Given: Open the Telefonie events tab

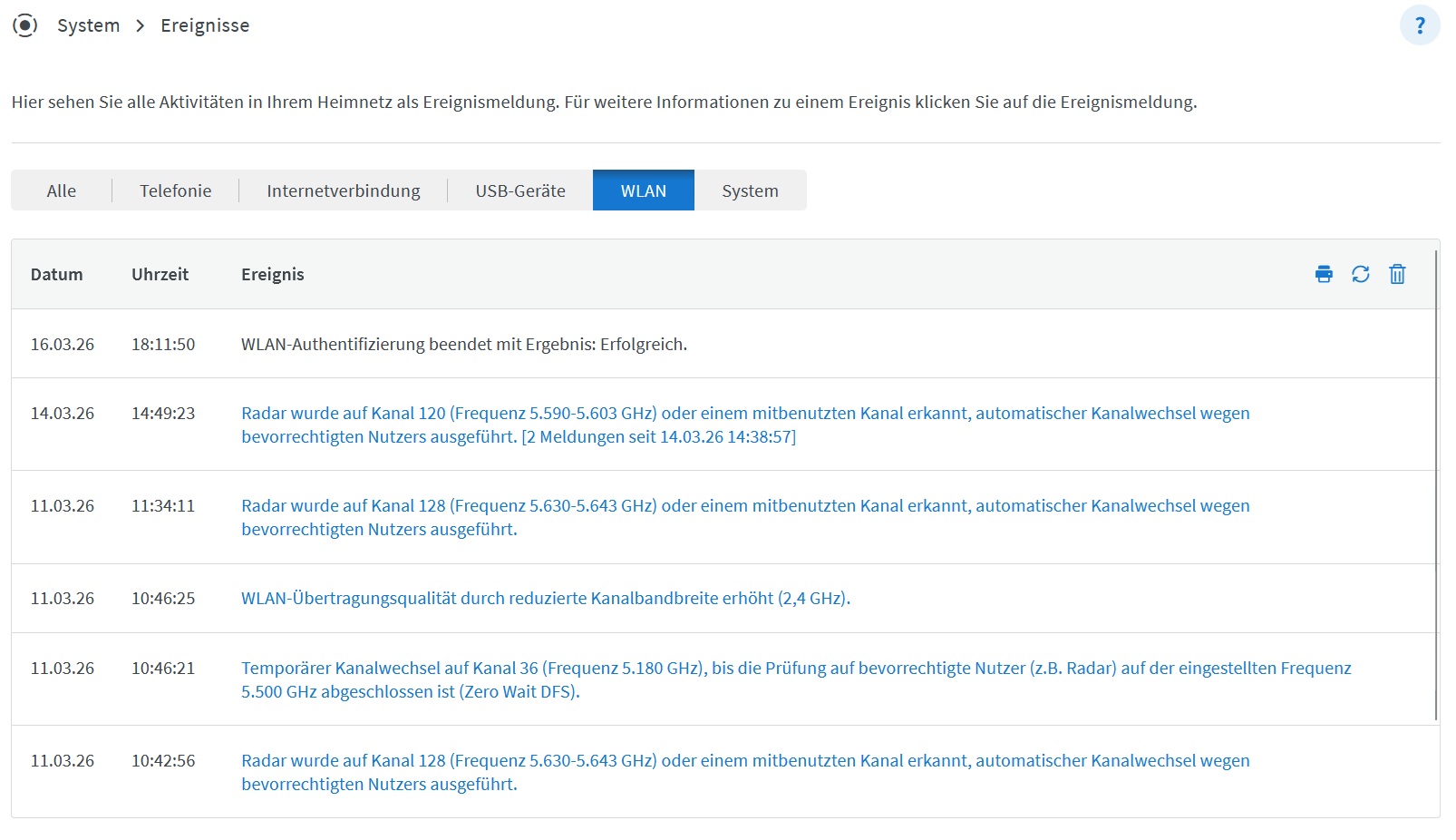Looking at the screenshot, I should pyautogui.click(x=174, y=190).
